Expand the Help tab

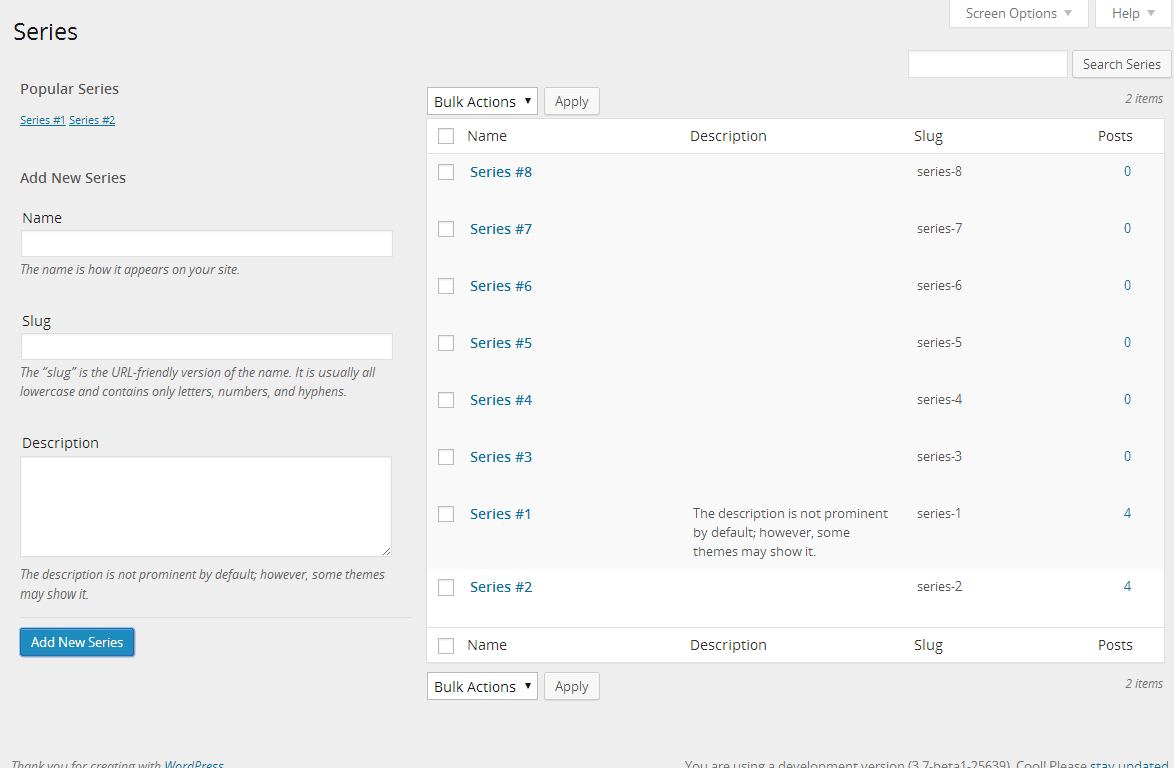pos(1133,13)
